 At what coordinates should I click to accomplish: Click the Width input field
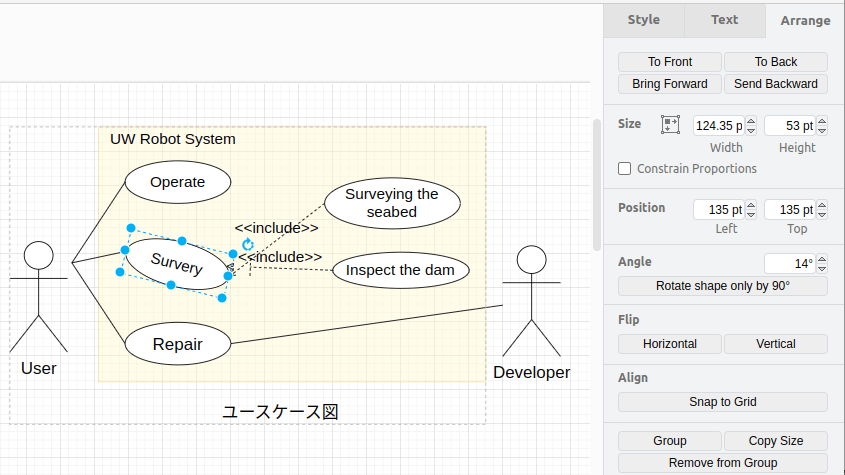click(x=719, y=126)
